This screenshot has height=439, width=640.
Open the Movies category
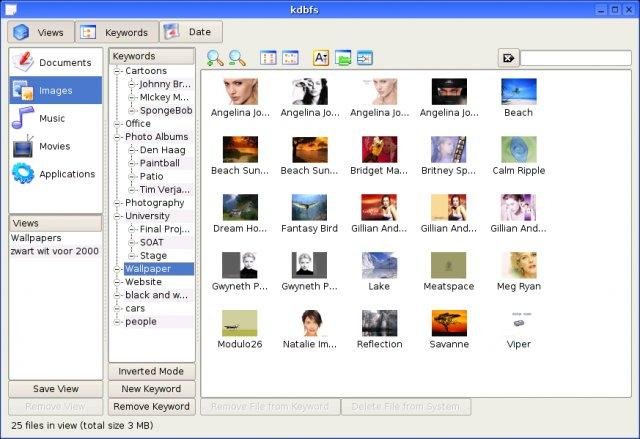(56, 146)
